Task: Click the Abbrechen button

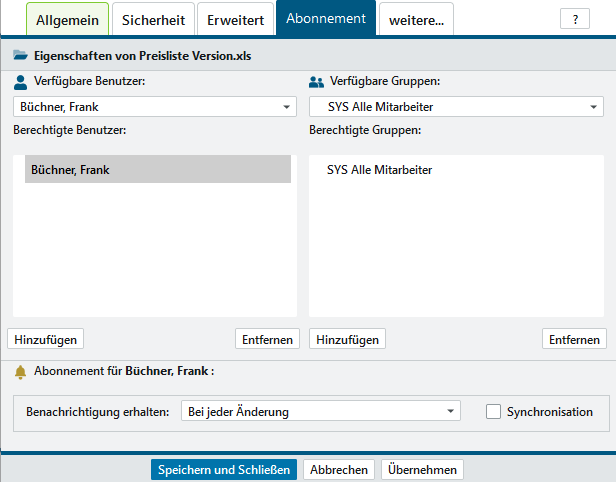Action: [338, 470]
